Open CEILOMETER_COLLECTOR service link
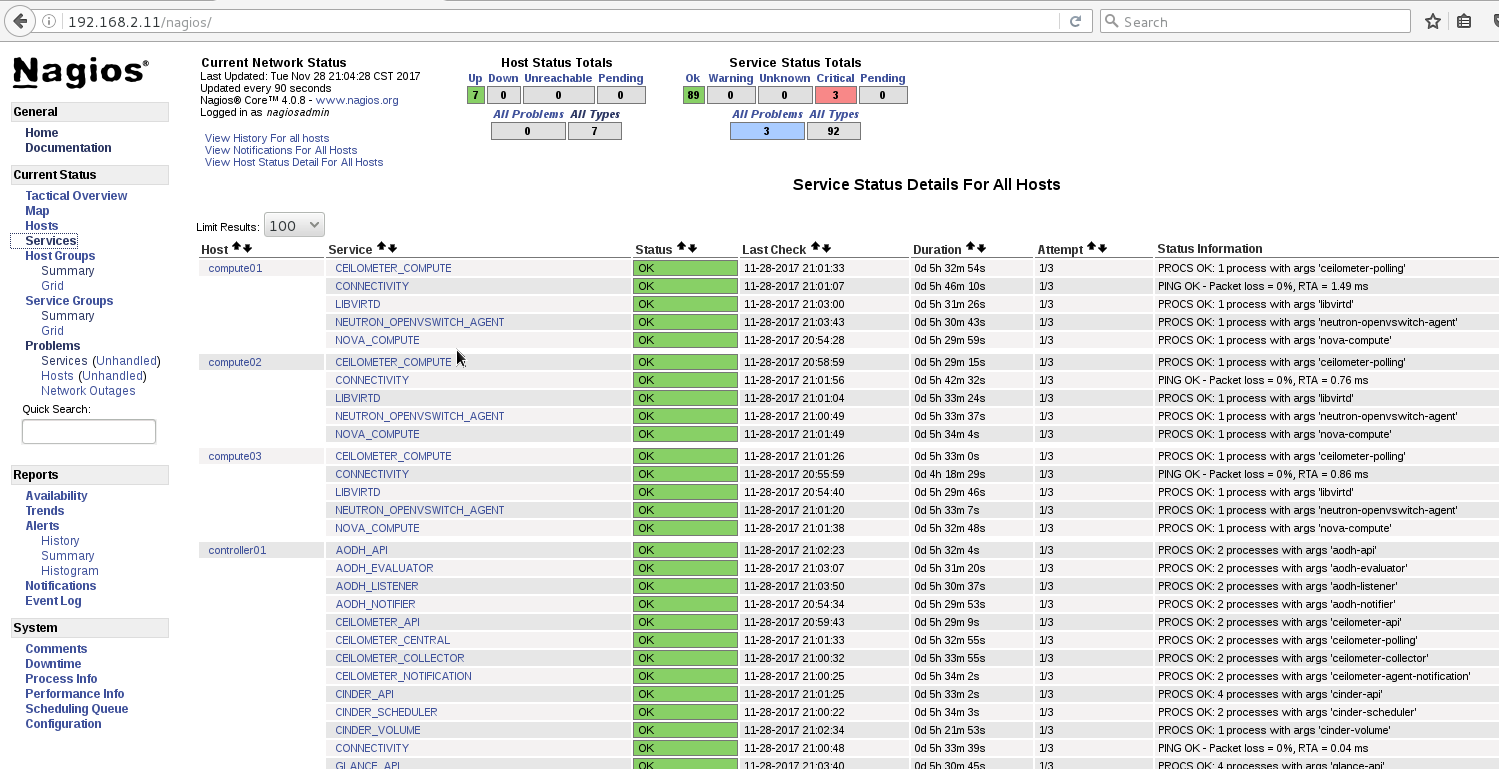1499x769 pixels. pos(400,658)
